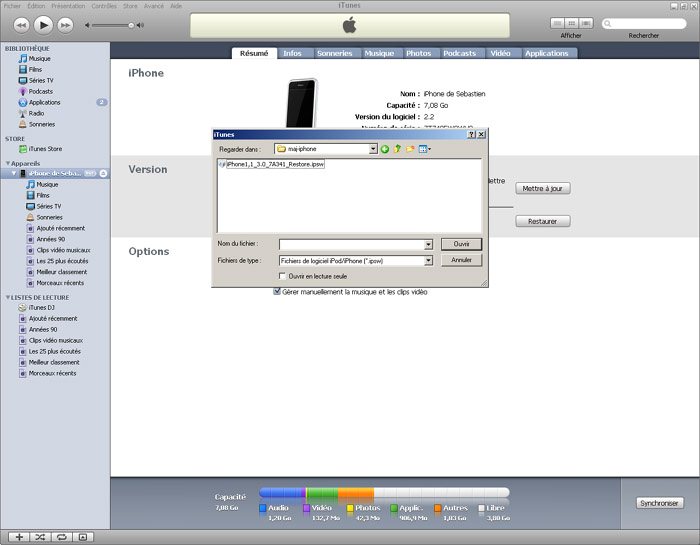The image size is (700, 545).
Task: Click the Play button
Action: click(x=43, y=25)
